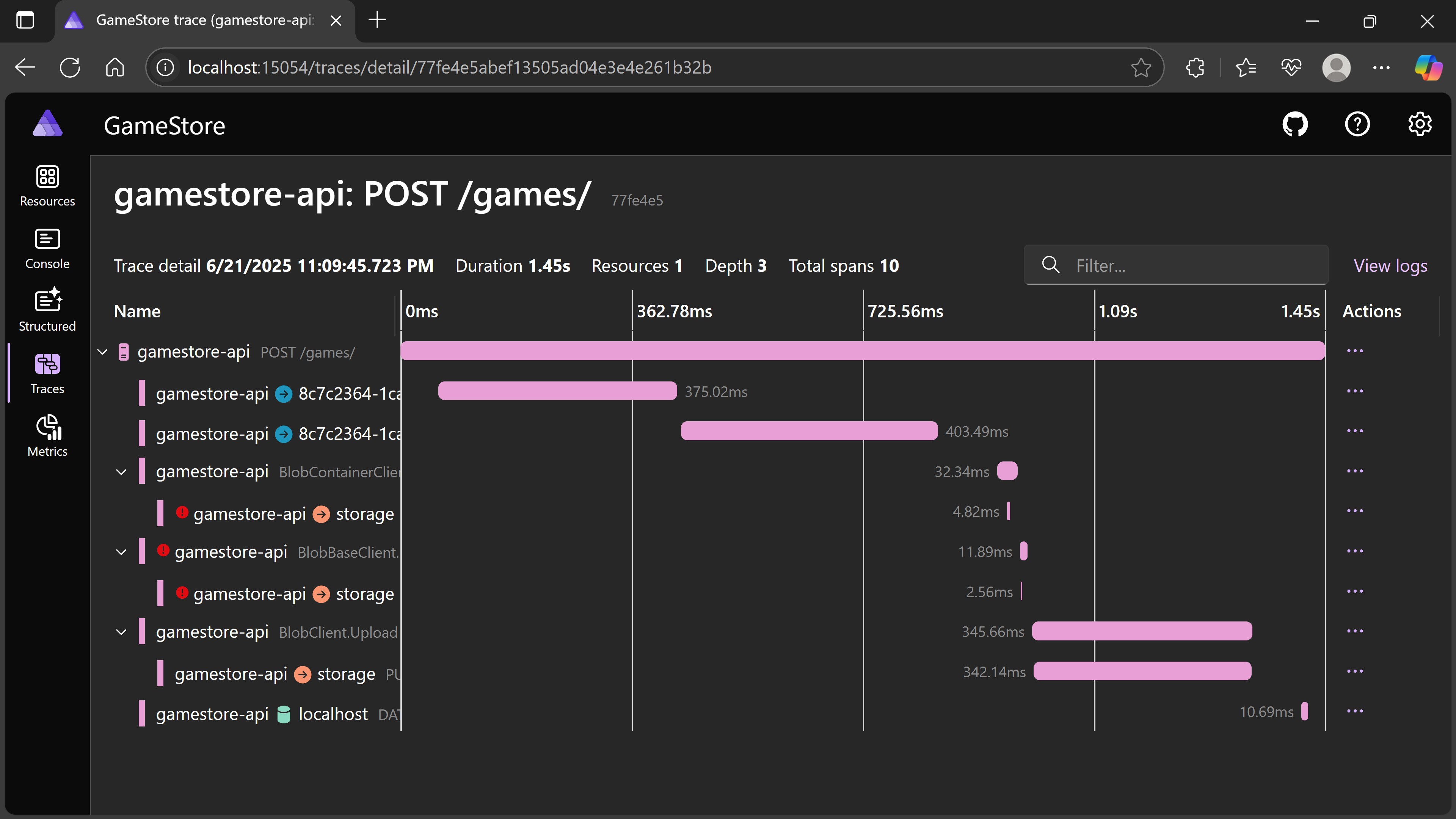Click the Name column header
The width and height of the screenshot is (1456, 819).
137,311
